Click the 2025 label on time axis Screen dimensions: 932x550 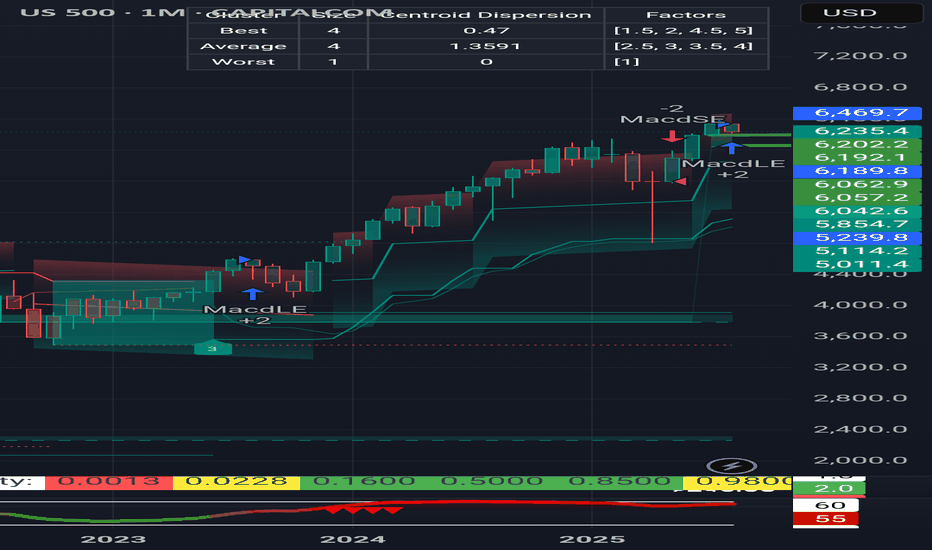(x=592, y=539)
